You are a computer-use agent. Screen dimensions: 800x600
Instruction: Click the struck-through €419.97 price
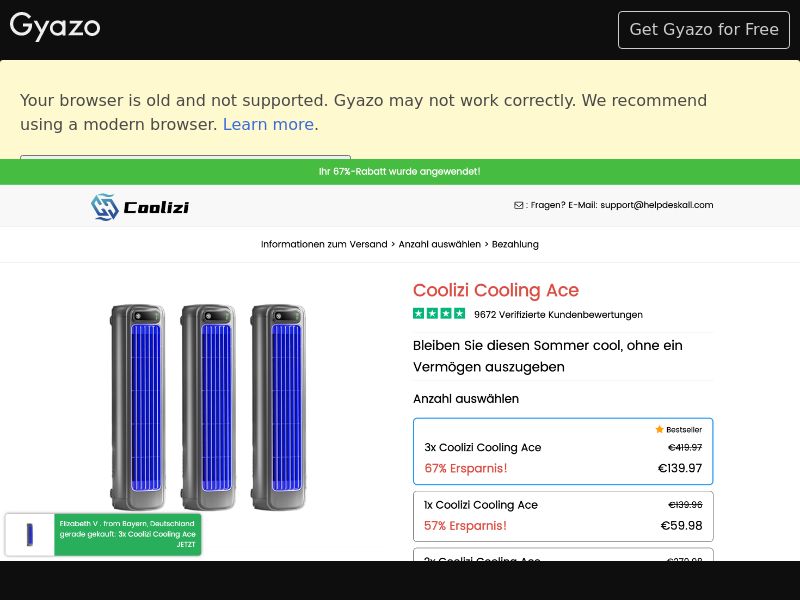coord(685,447)
